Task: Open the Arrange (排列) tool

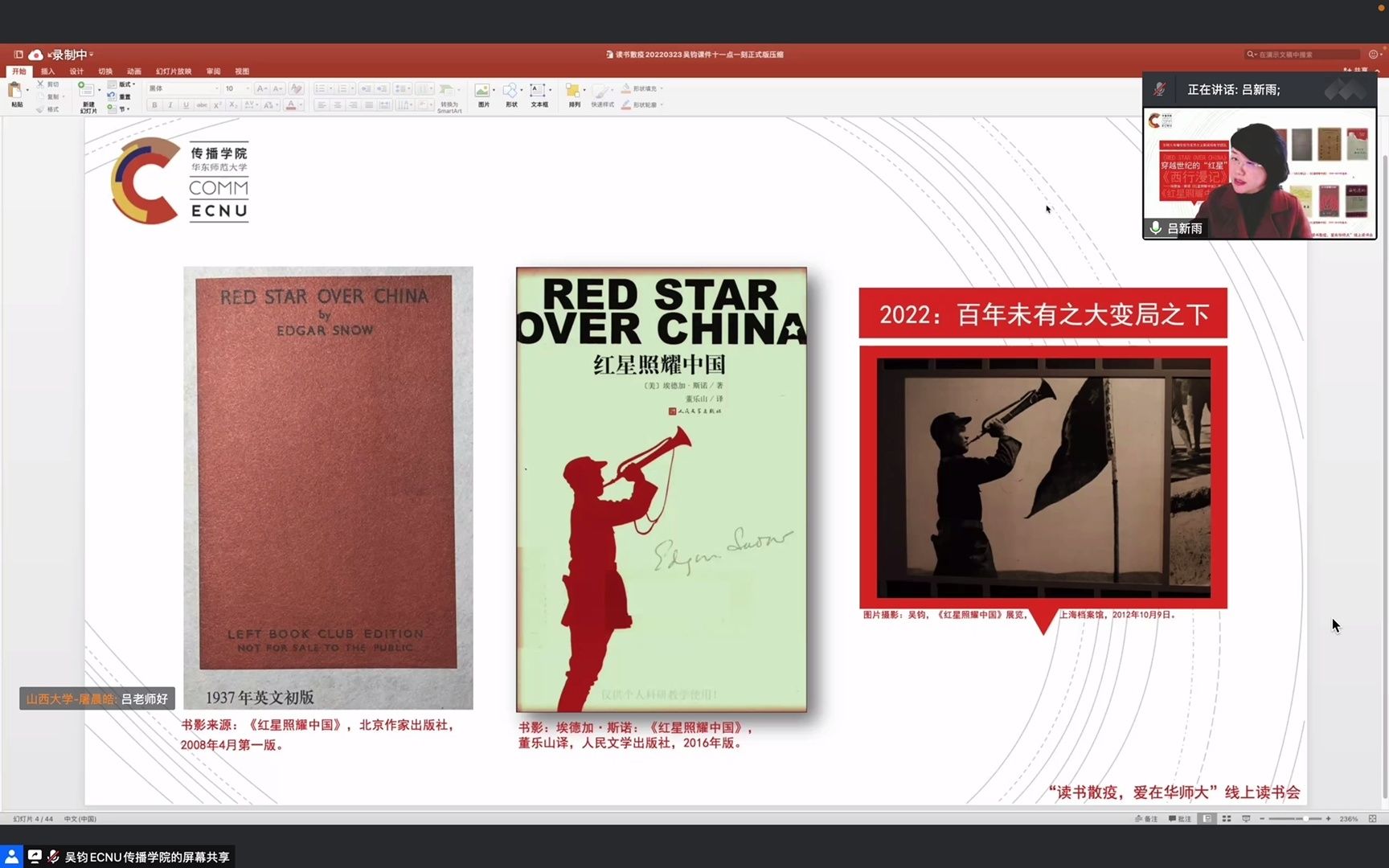Action: click(x=573, y=90)
